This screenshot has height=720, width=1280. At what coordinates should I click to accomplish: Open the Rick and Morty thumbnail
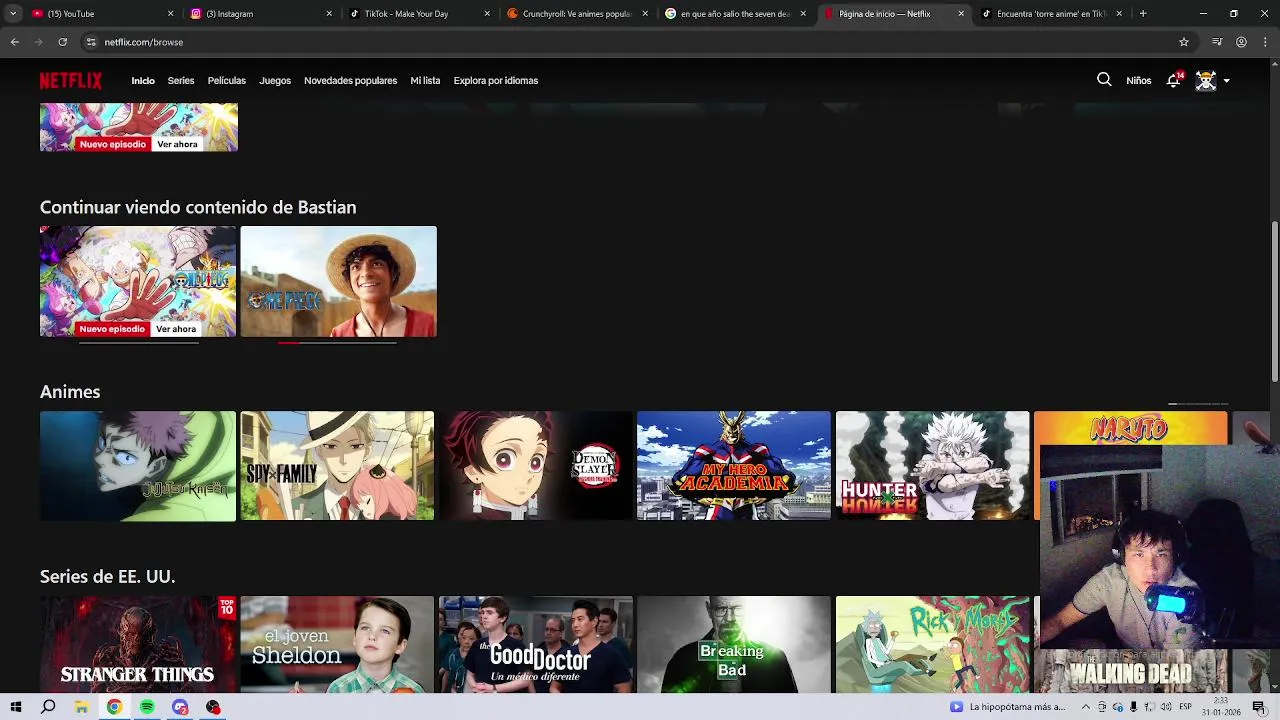click(x=933, y=645)
